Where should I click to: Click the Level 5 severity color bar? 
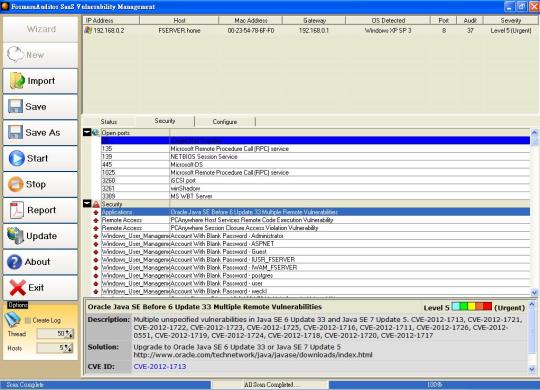pyautogui.click(x=471, y=306)
